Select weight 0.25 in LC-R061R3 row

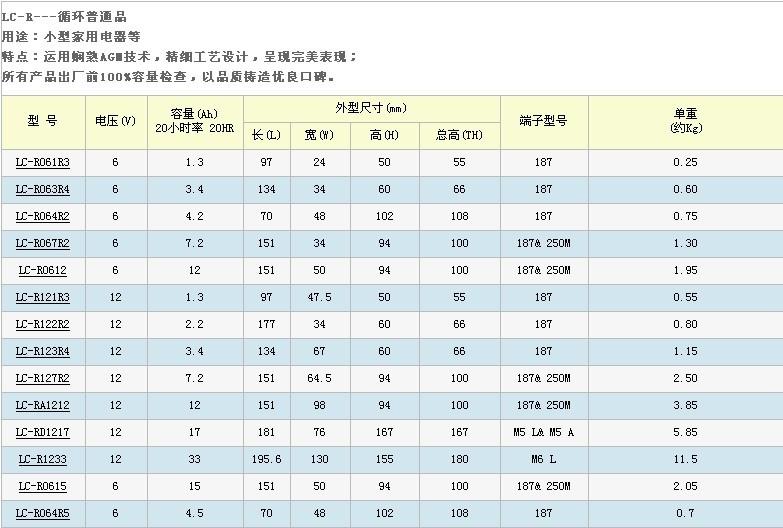[x=685, y=162]
